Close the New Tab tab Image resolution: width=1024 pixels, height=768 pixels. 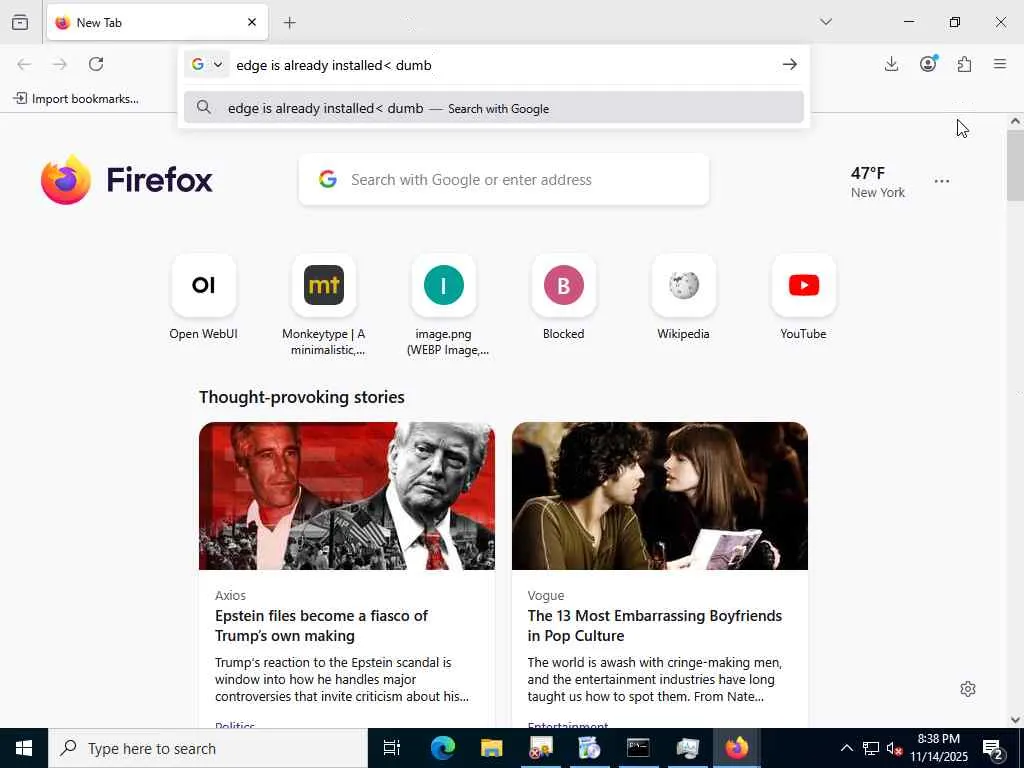252,22
